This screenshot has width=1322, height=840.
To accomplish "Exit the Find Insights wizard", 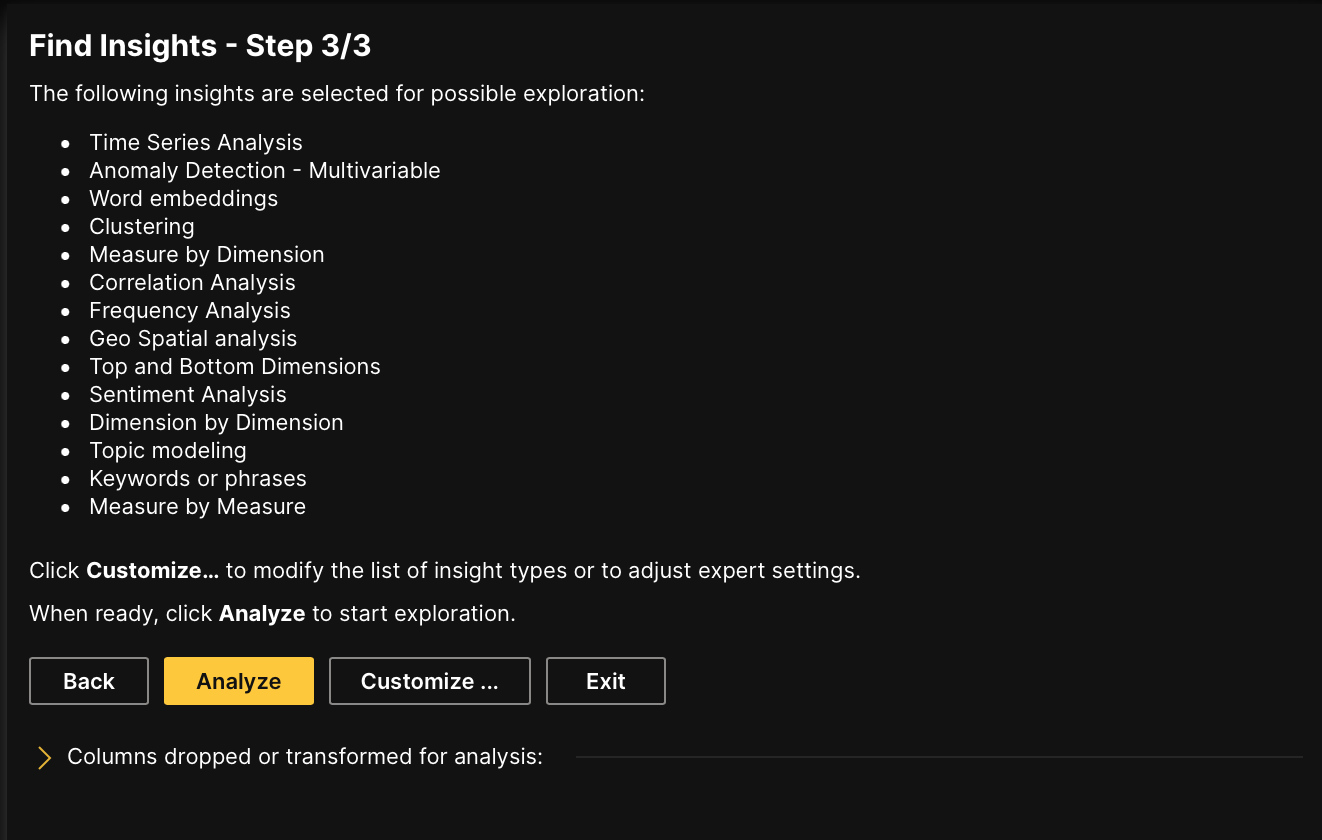I will [606, 681].
